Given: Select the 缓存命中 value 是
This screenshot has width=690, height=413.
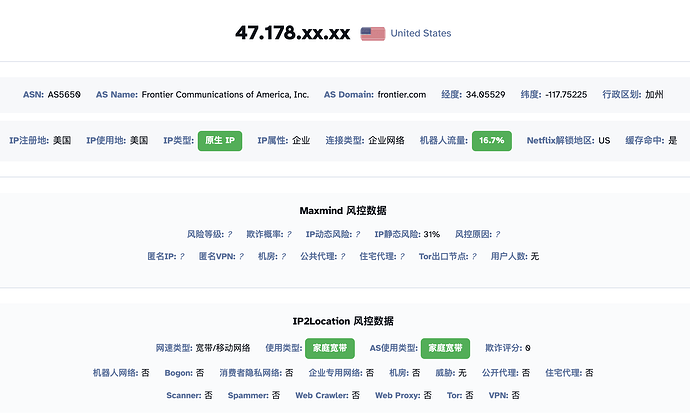Looking at the screenshot, I should tap(672, 141).
